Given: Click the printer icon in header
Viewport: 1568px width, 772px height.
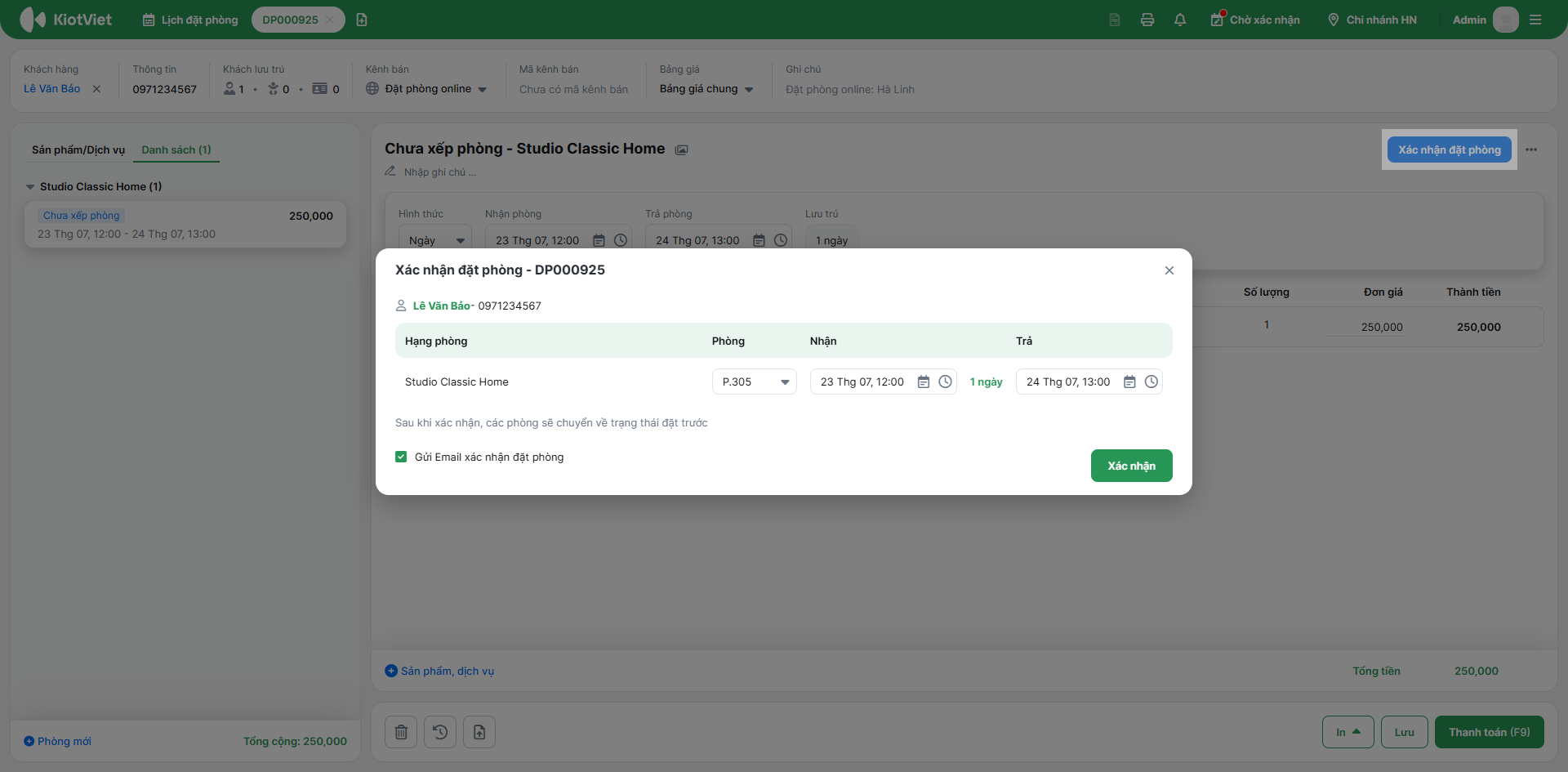Looking at the screenshot, I should click(1147, 20).
